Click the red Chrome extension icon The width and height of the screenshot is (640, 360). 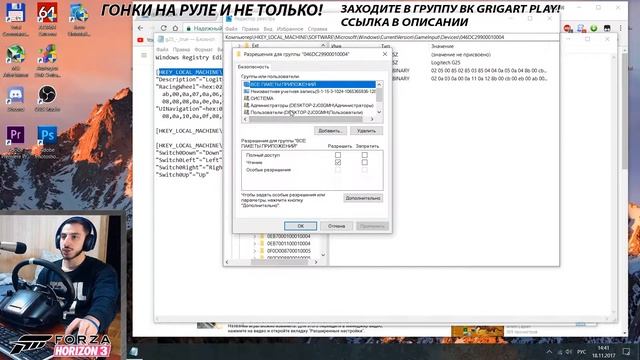[567, 28]
